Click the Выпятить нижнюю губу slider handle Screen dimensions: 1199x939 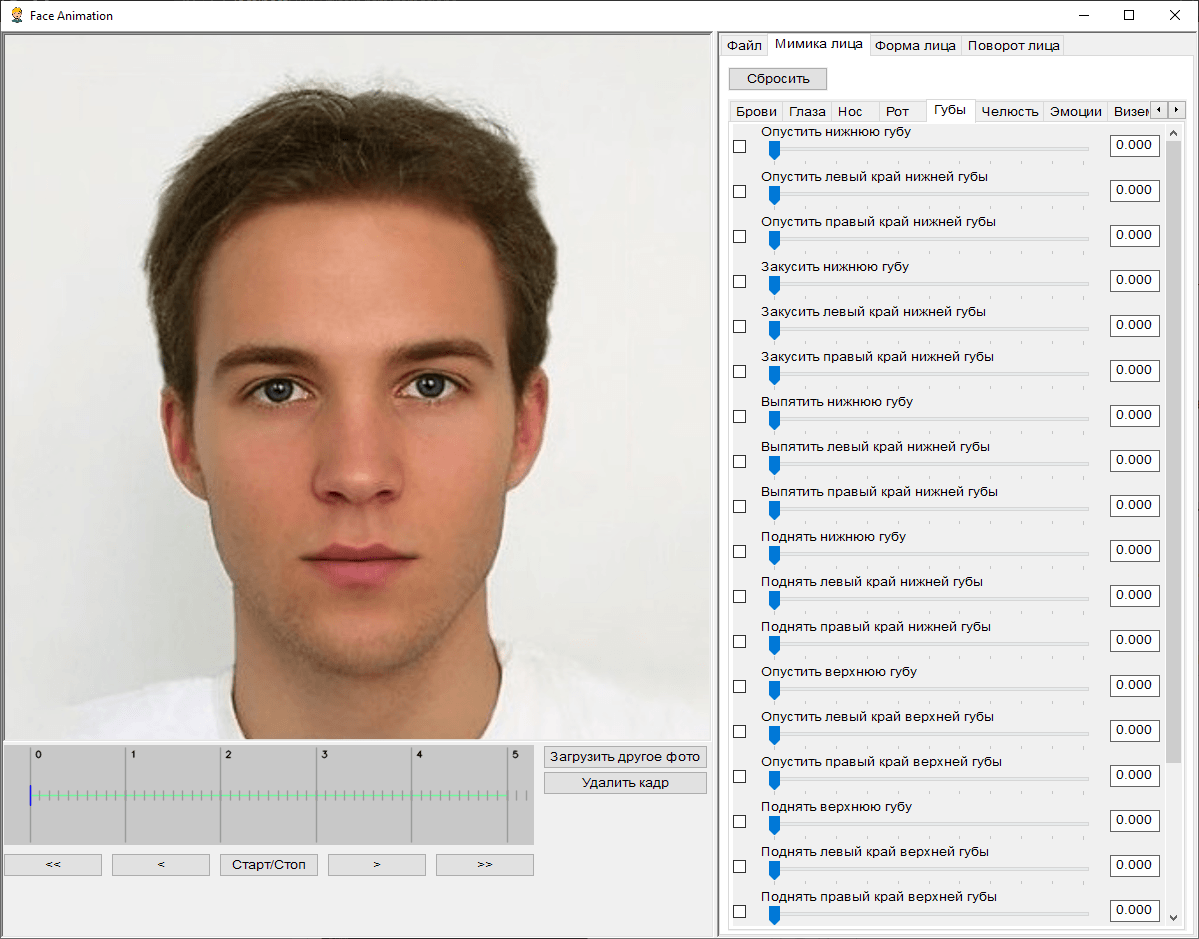point(774,420)
